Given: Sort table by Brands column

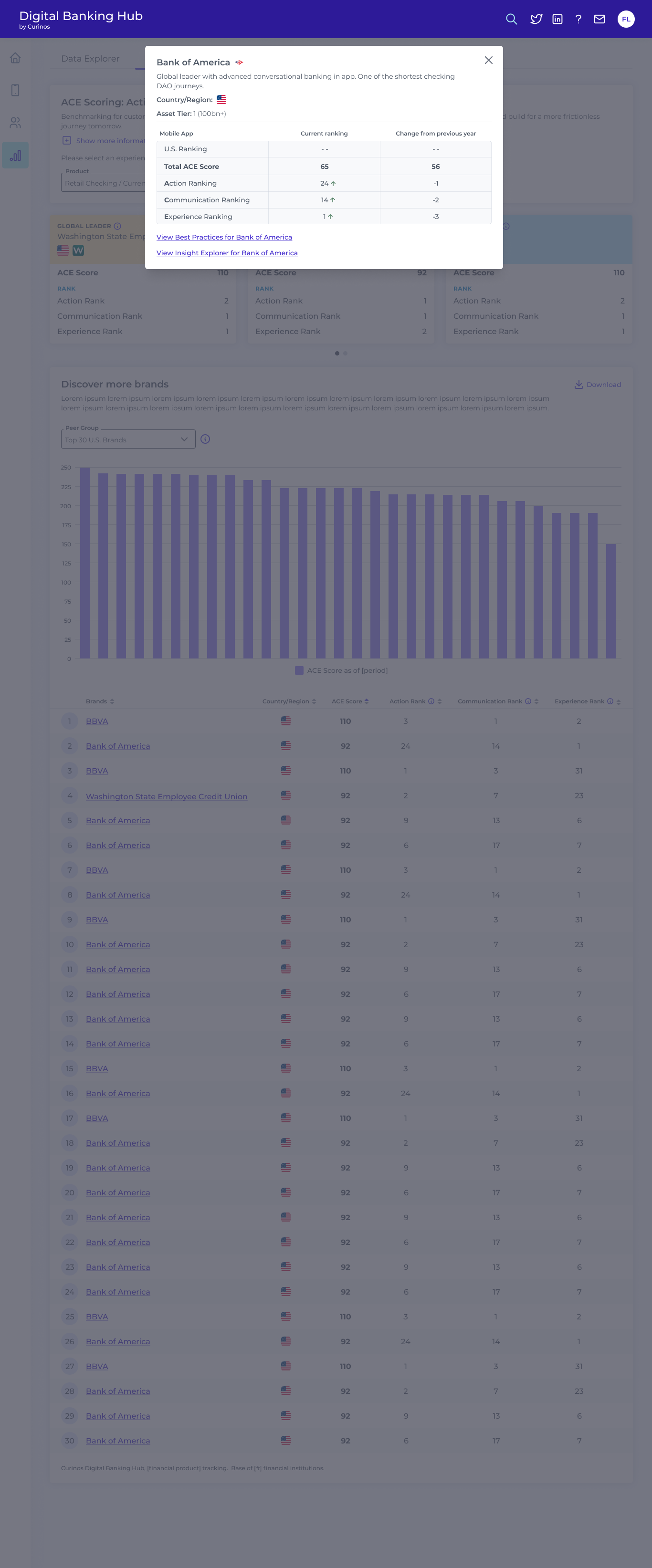Looking at the screenshot, I should click(112, 702).
